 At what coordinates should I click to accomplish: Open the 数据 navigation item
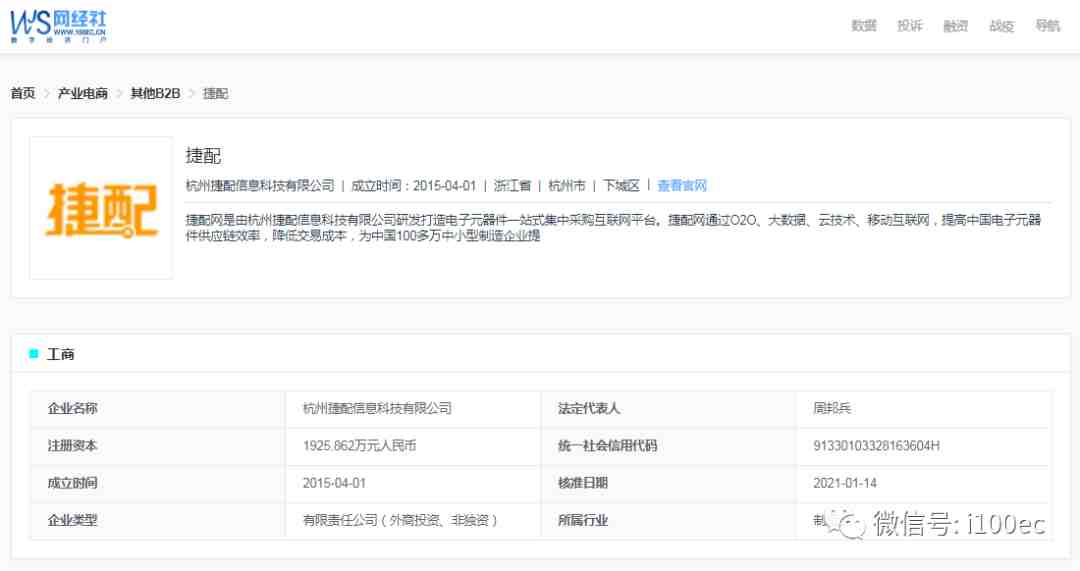tap(864, 25)
